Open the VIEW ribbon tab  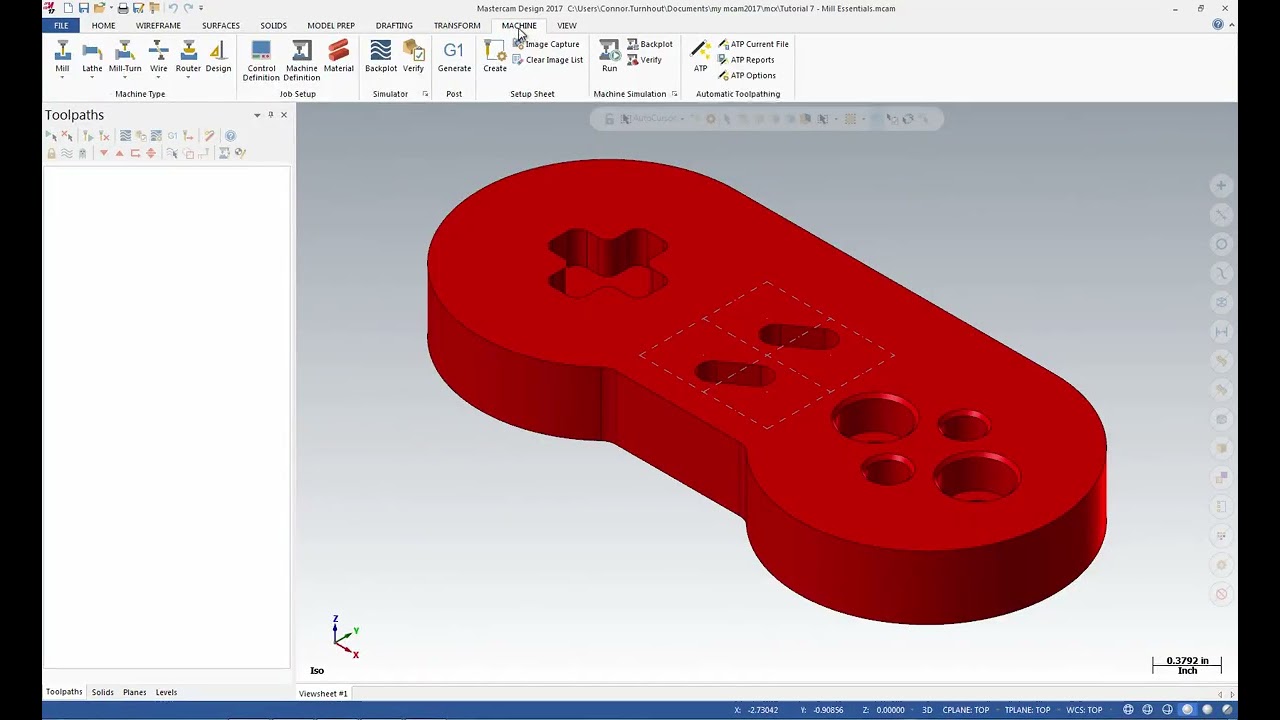(x=567, y=25)
